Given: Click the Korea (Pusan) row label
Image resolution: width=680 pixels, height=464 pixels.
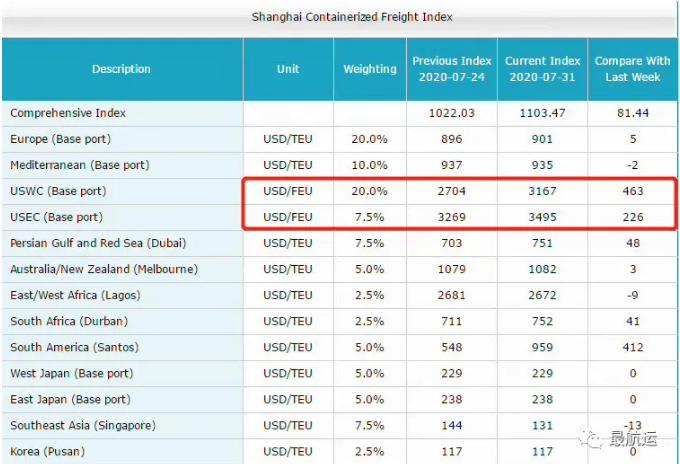Looking at the screenshot, I should point(49,451).
